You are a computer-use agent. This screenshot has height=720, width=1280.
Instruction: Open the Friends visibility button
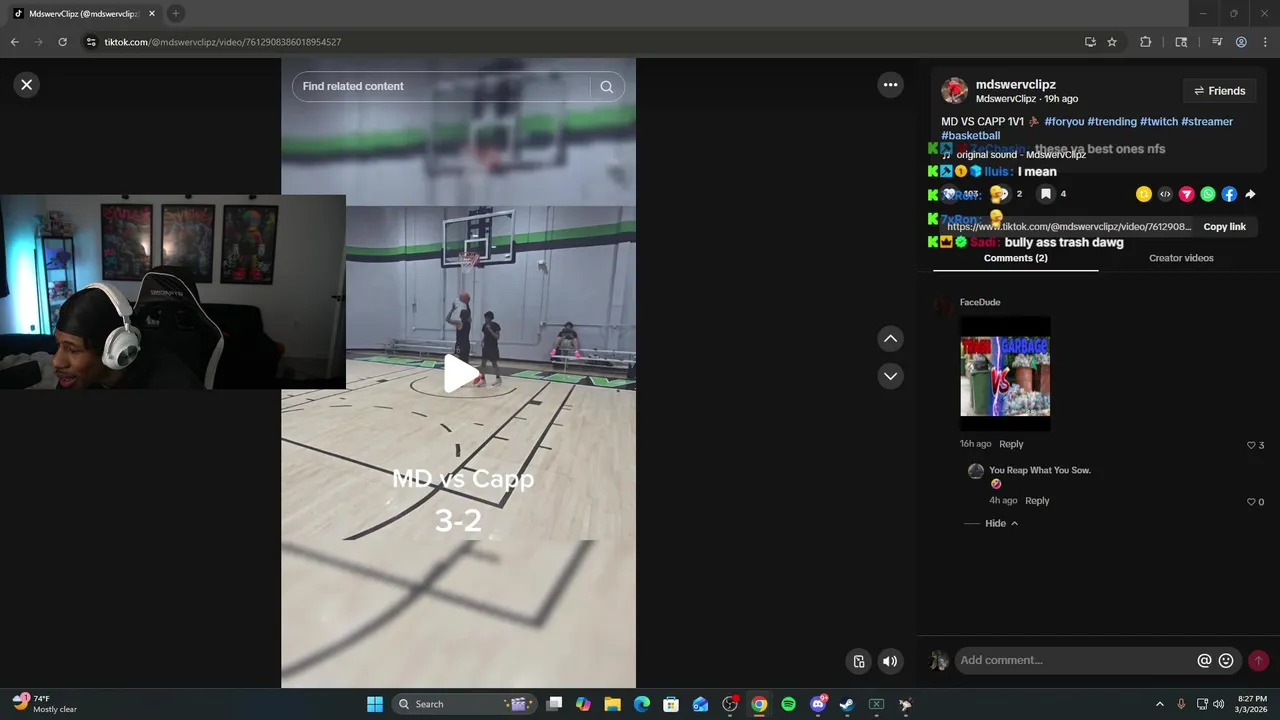(x=1219, y=91)
